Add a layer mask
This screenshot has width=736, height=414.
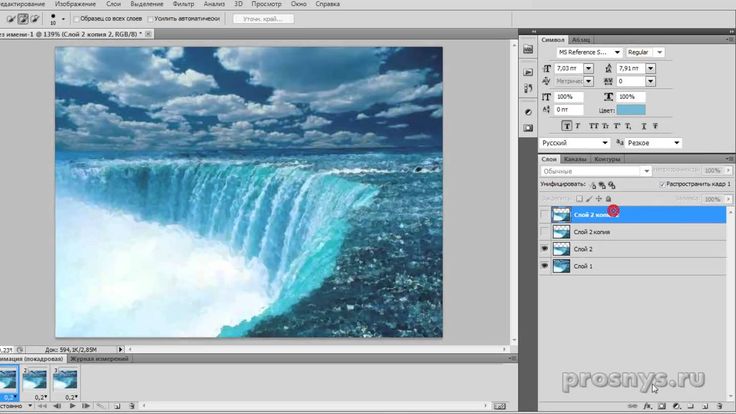coord(662,406)
